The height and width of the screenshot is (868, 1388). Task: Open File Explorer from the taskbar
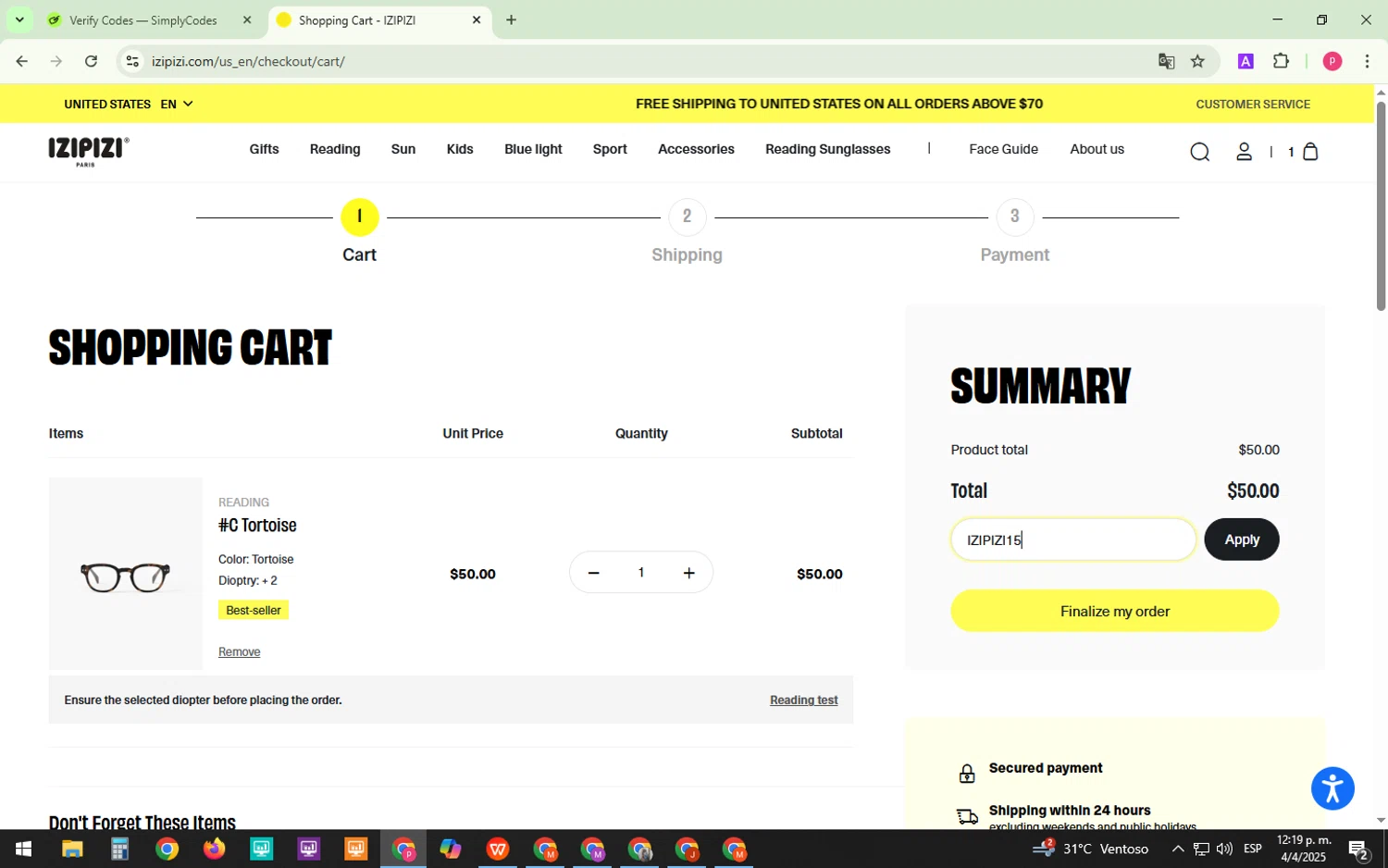pyautogui.click(x=72, y=849)
